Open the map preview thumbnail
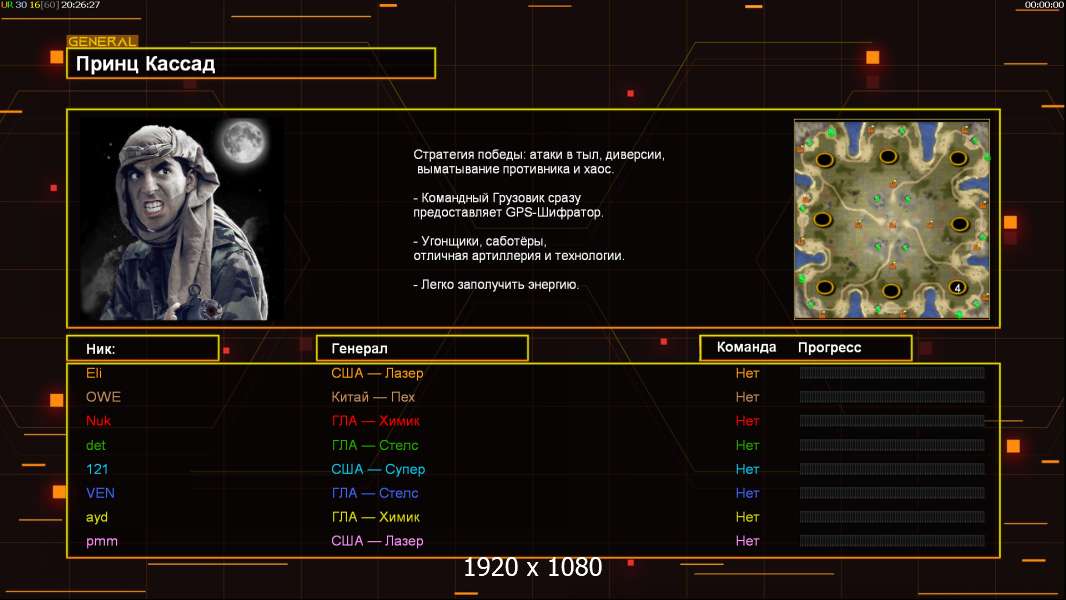Screen dimensions: 1066x600 click(x=891, y=219)
